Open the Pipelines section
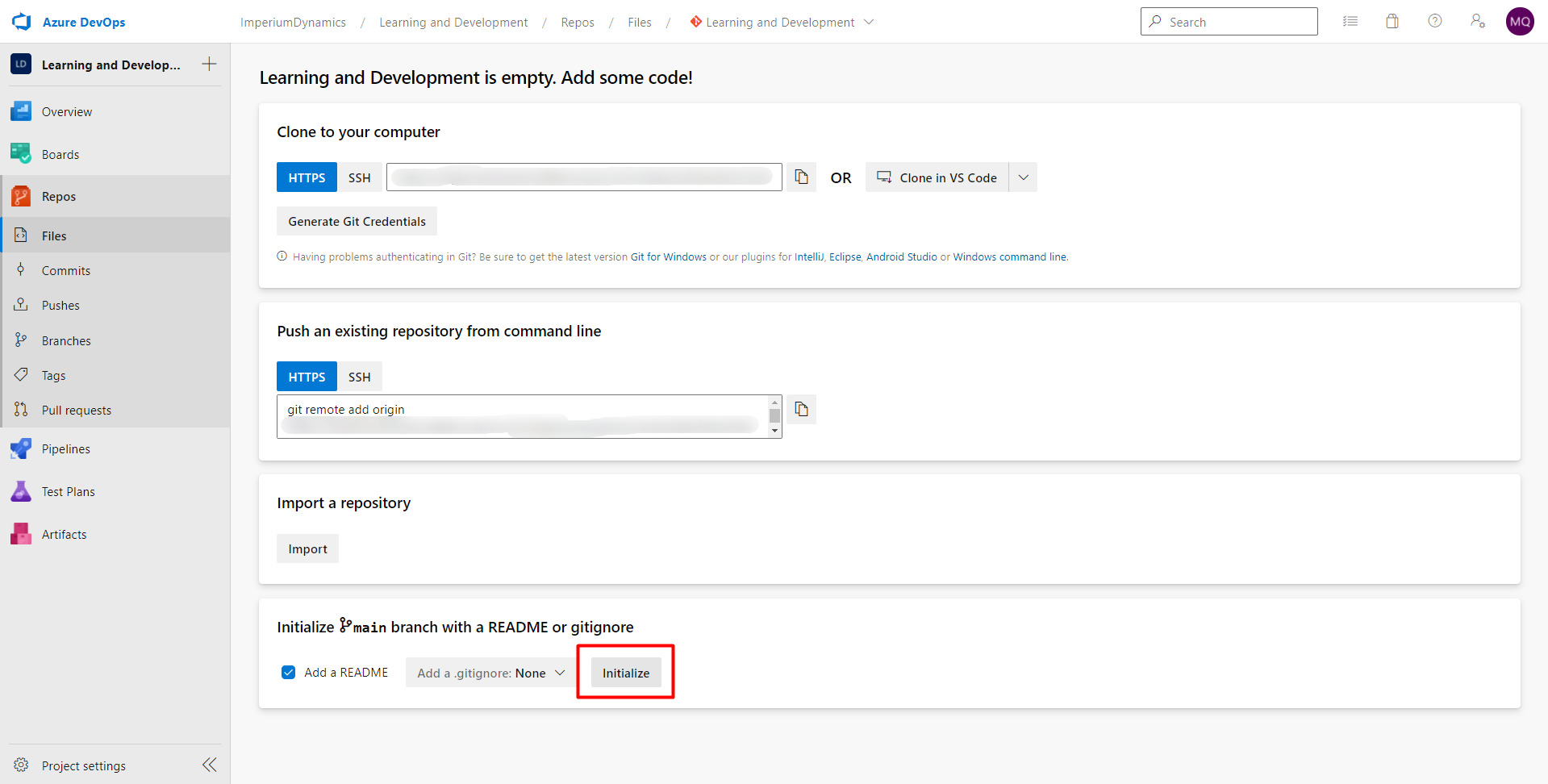 (65, 448)
